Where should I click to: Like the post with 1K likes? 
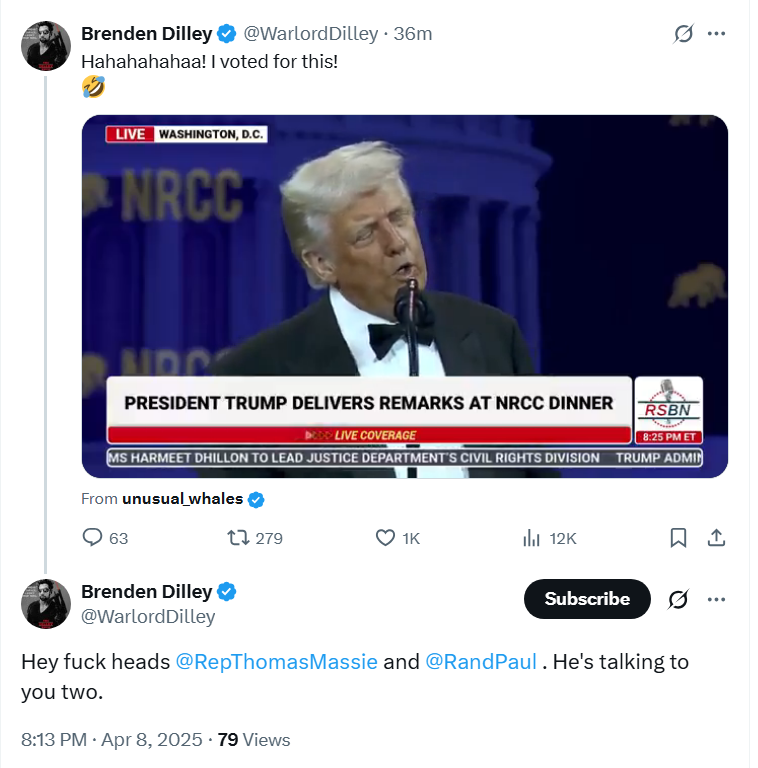(x=385, y=538)
